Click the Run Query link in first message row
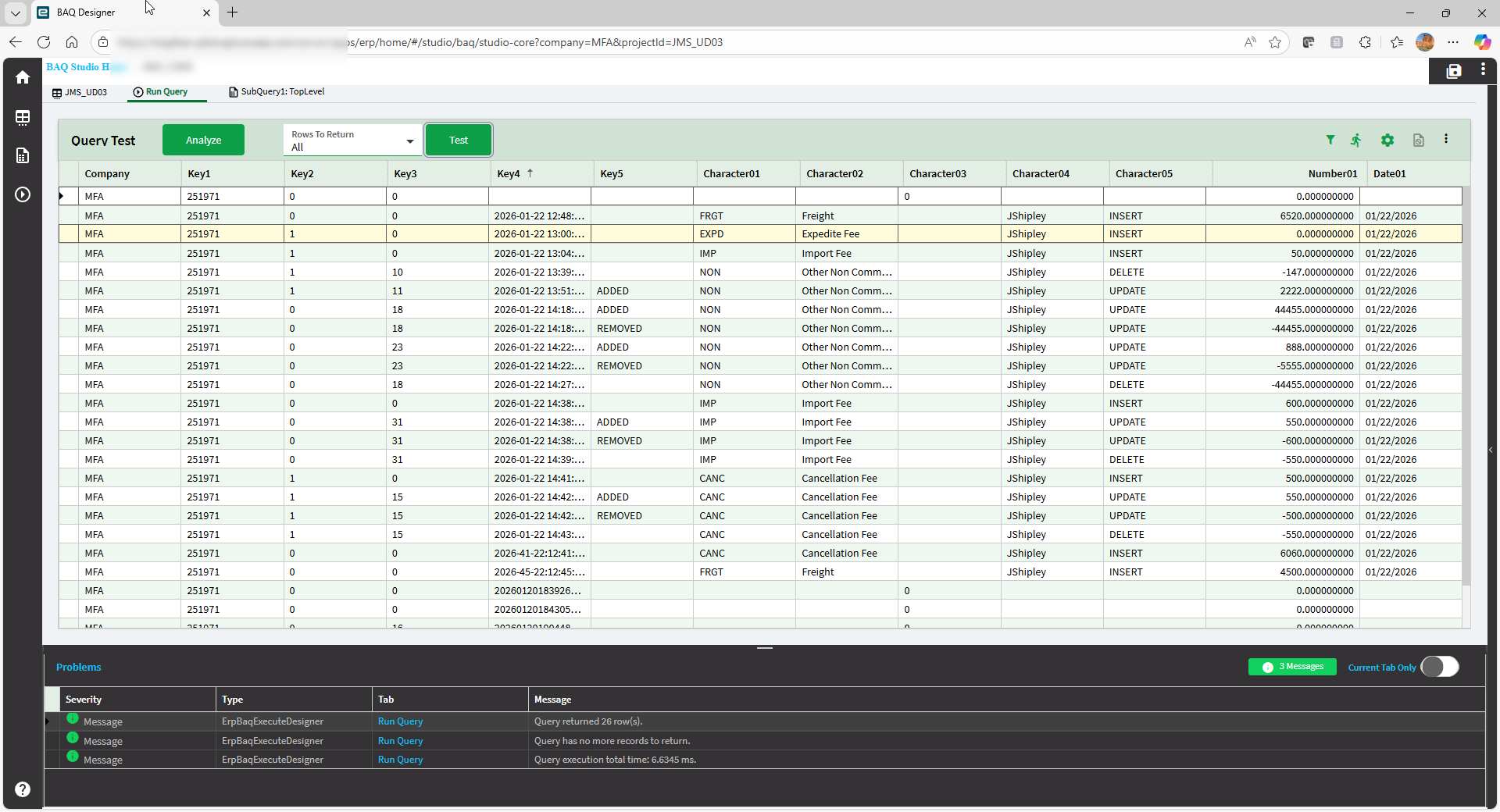 (x=400, y=721)
